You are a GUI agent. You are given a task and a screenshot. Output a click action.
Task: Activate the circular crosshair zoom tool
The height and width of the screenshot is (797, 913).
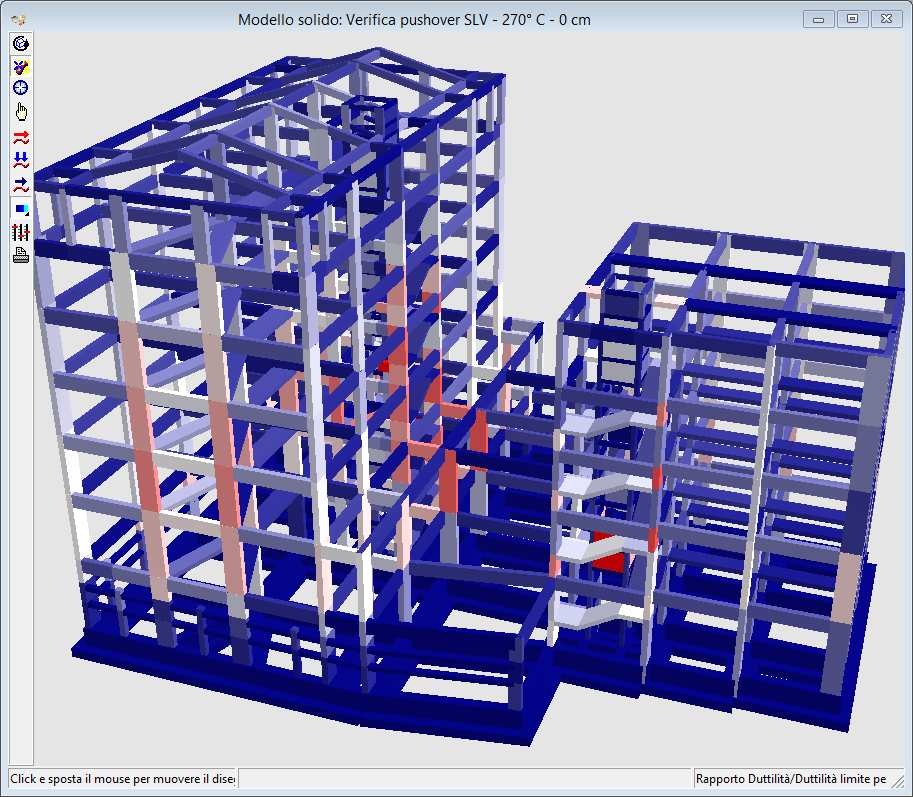[20, 88]
